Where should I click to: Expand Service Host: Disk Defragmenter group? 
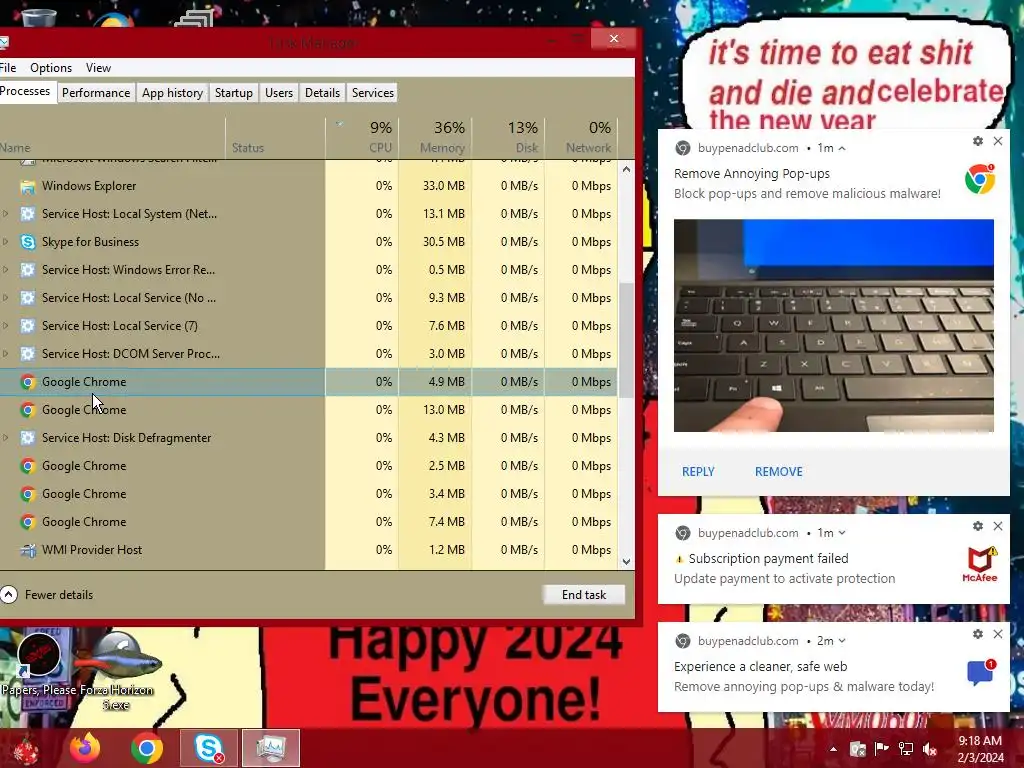pyautogui.click(x=5, y=438)
